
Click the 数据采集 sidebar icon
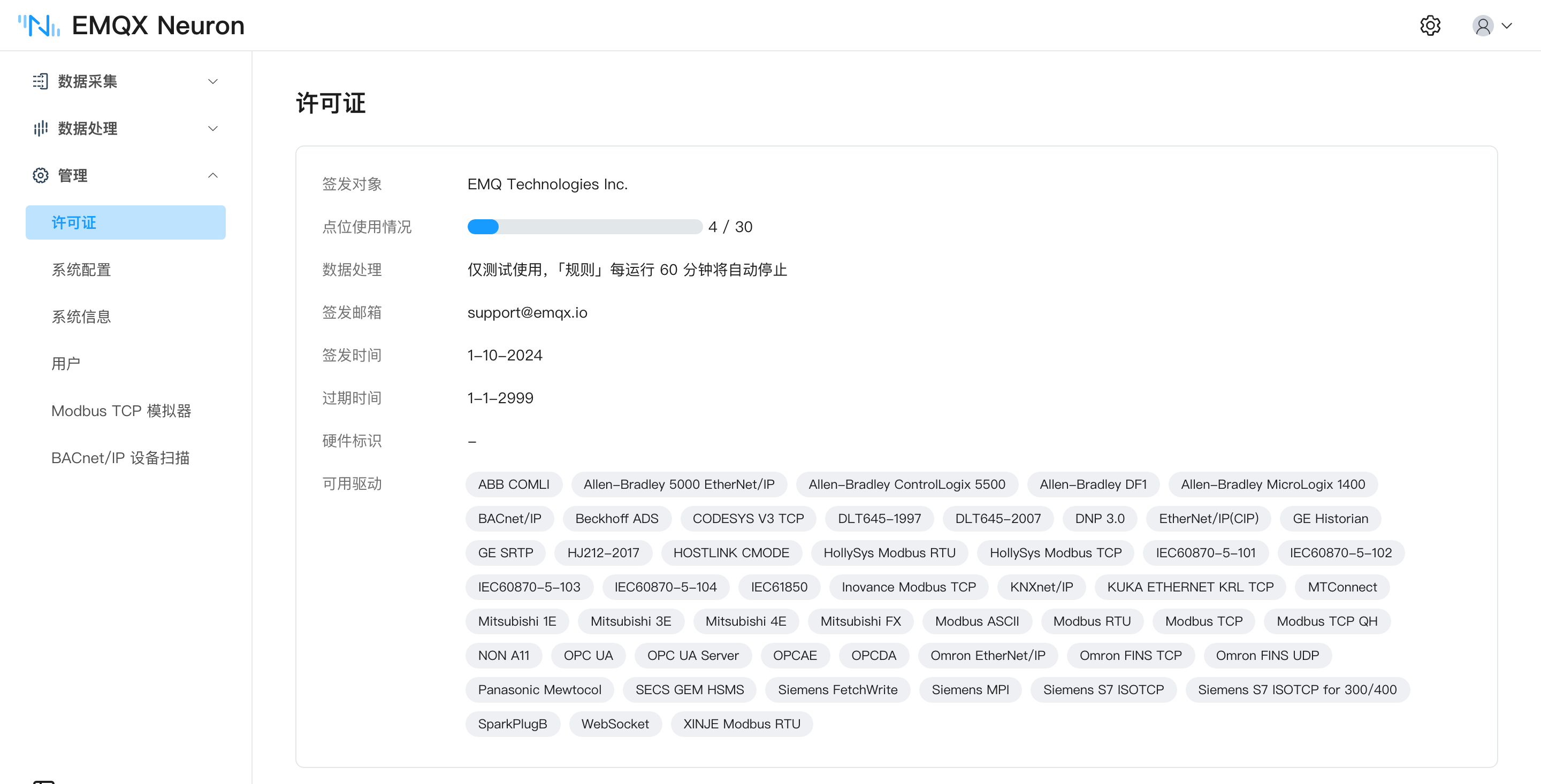coord(40,81)
